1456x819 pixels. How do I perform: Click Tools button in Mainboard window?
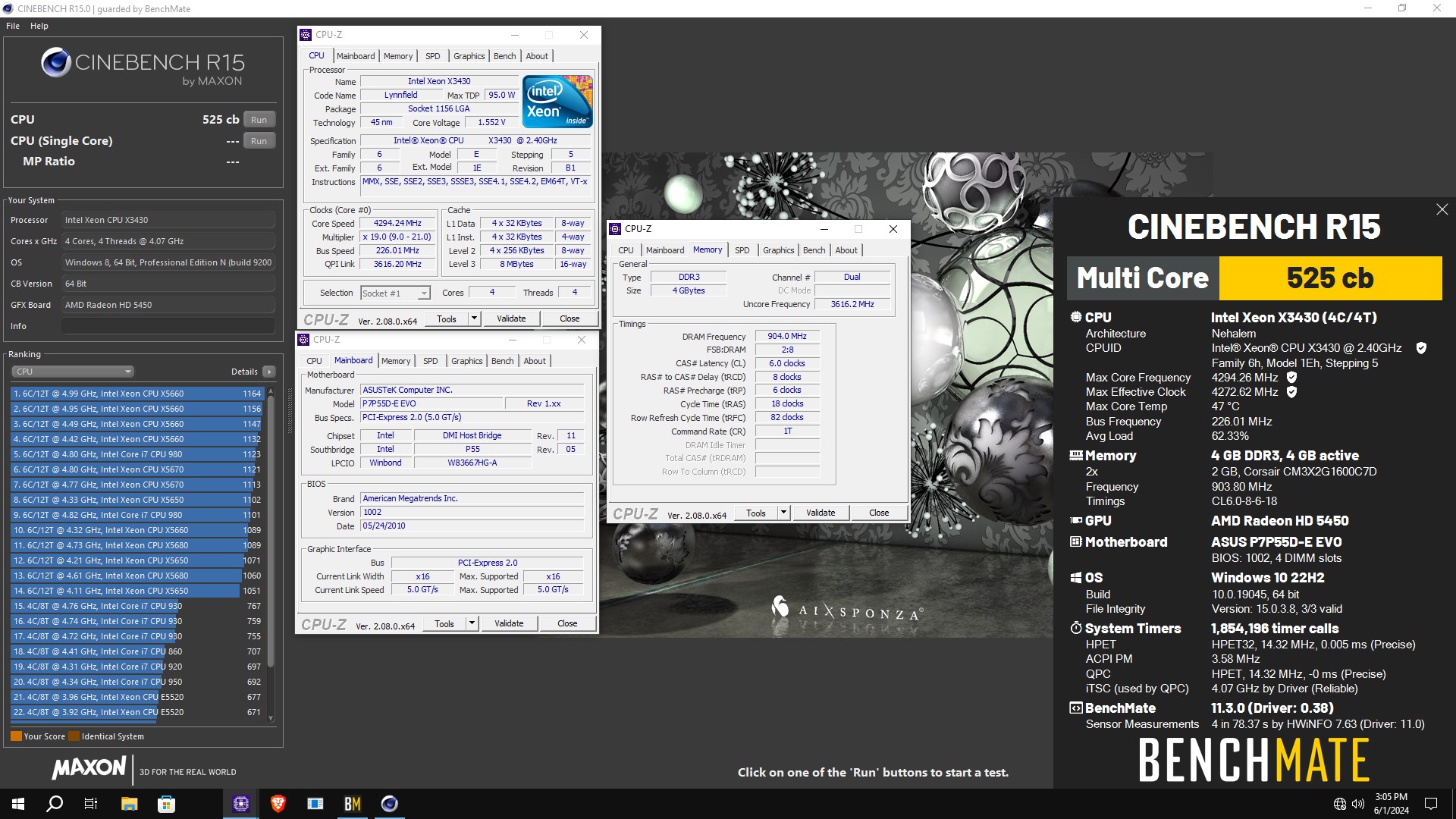444,623
